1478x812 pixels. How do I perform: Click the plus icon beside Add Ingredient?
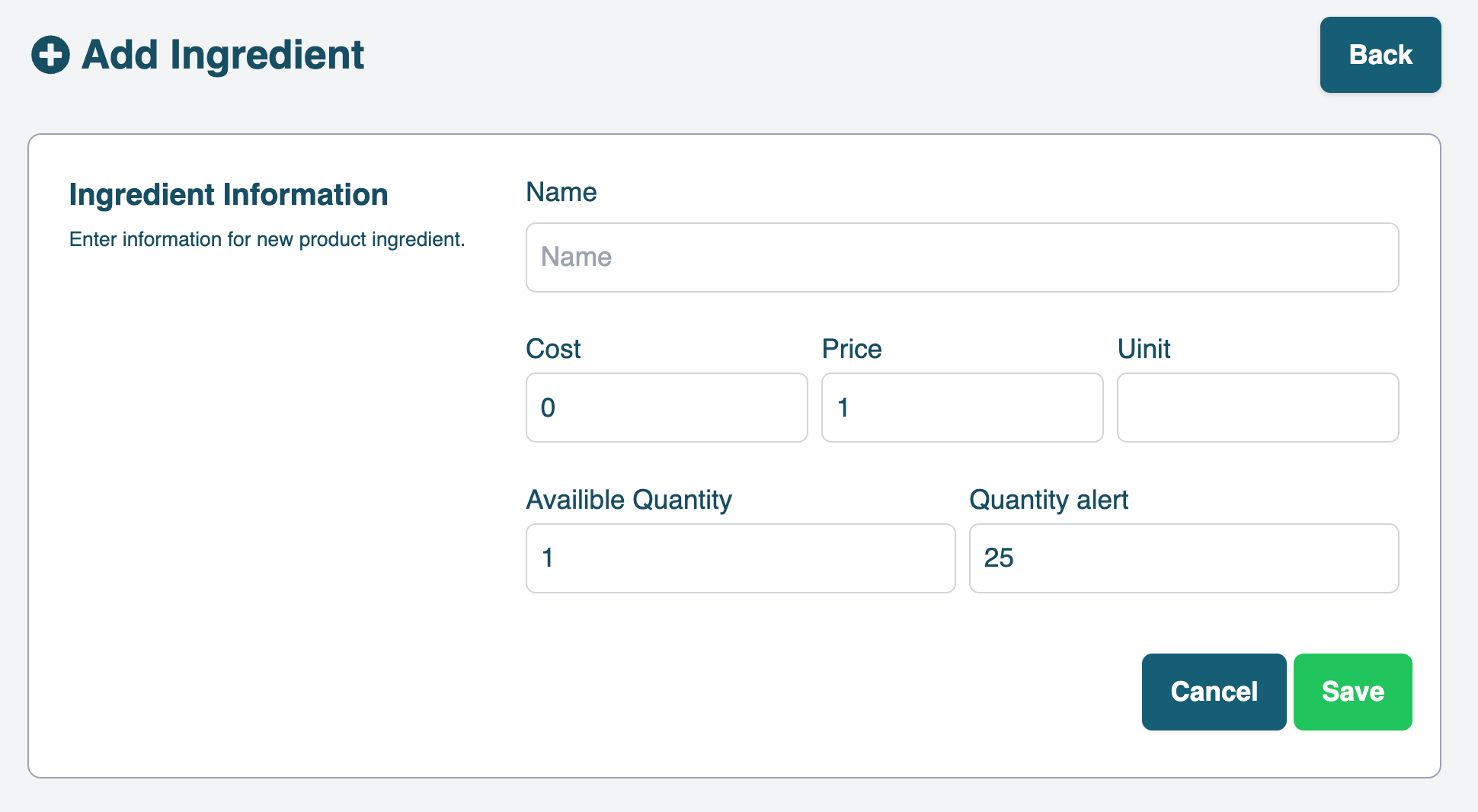pyautogui.click(x=50, y=55)
